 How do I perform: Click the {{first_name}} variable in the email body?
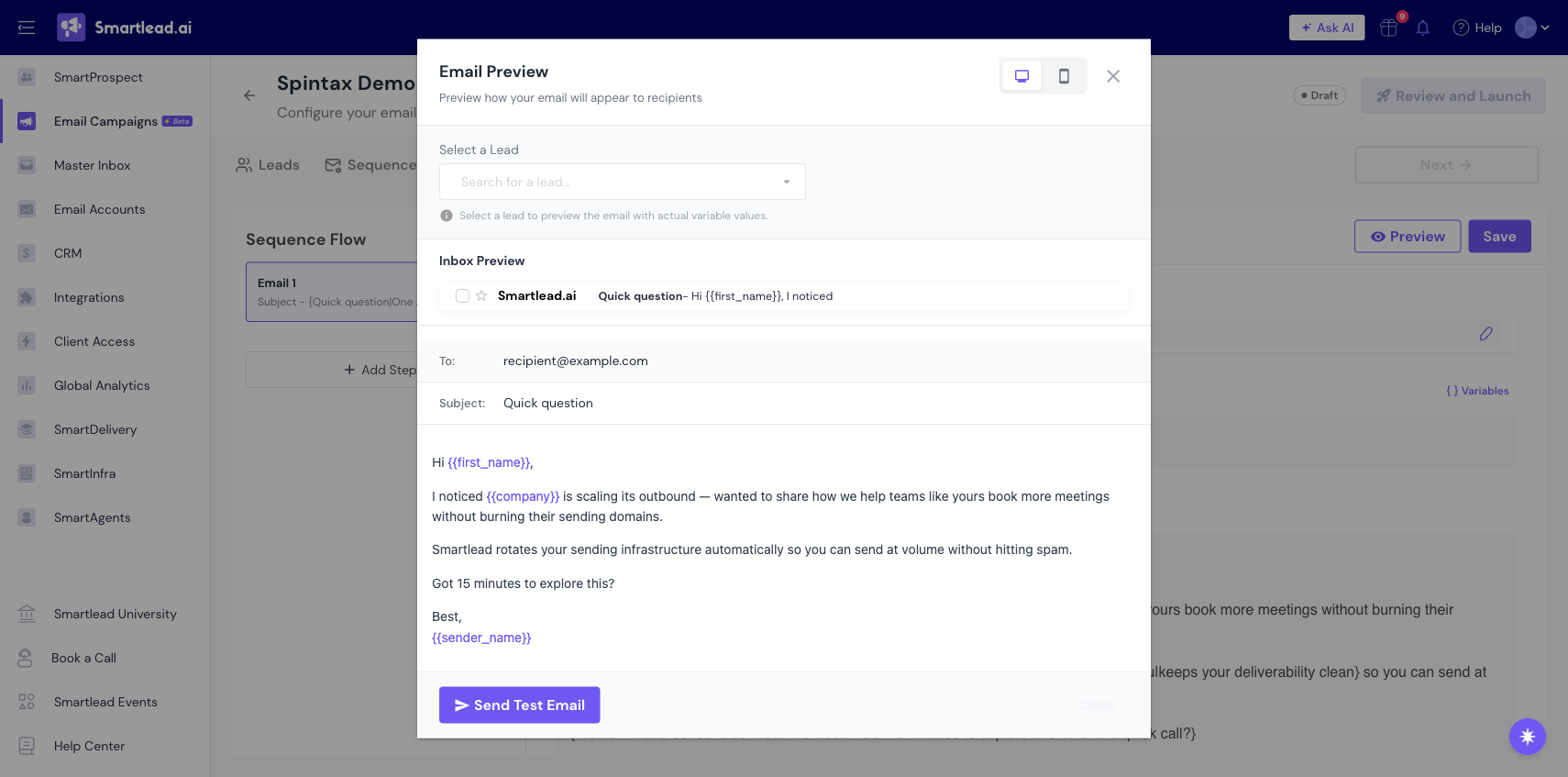point(489,463)
